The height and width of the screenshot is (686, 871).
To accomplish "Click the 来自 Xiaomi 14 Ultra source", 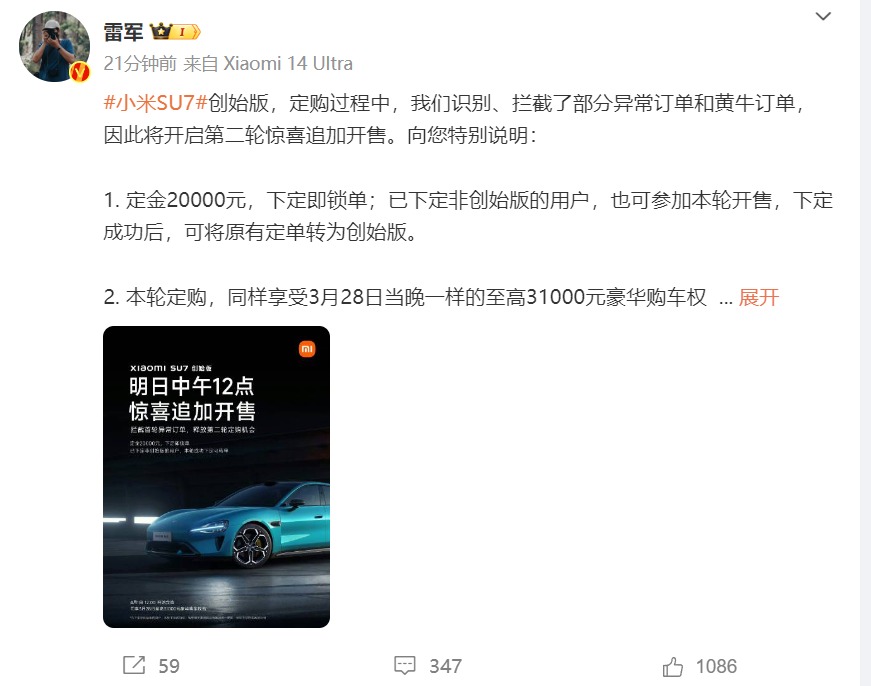I will coord(268,63).
